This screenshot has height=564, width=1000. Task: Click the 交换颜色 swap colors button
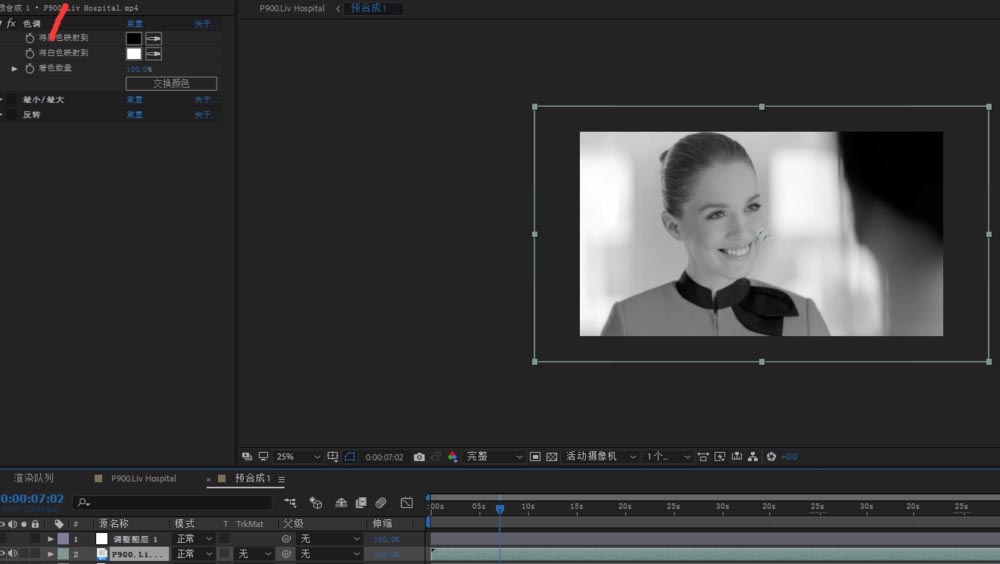171,84
